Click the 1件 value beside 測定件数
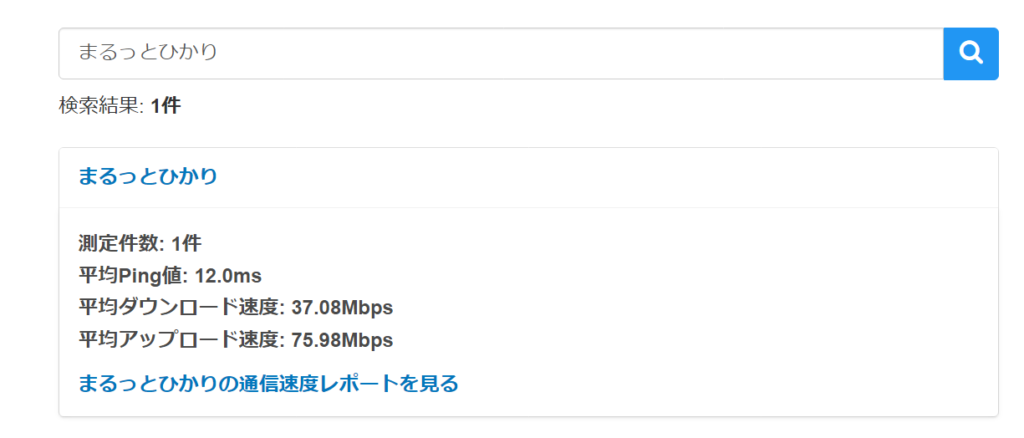This screenshot has height=438, width=1024. click(x=186, y=242)
